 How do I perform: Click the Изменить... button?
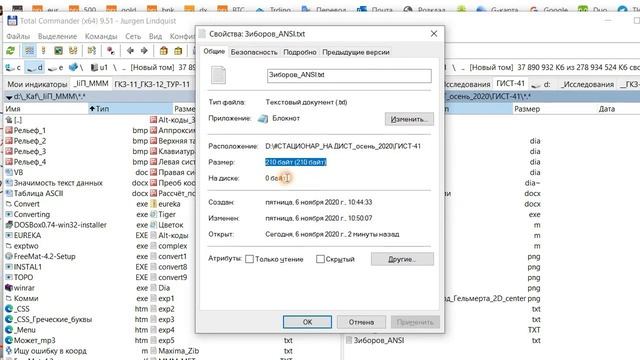(x=409, y=119)
